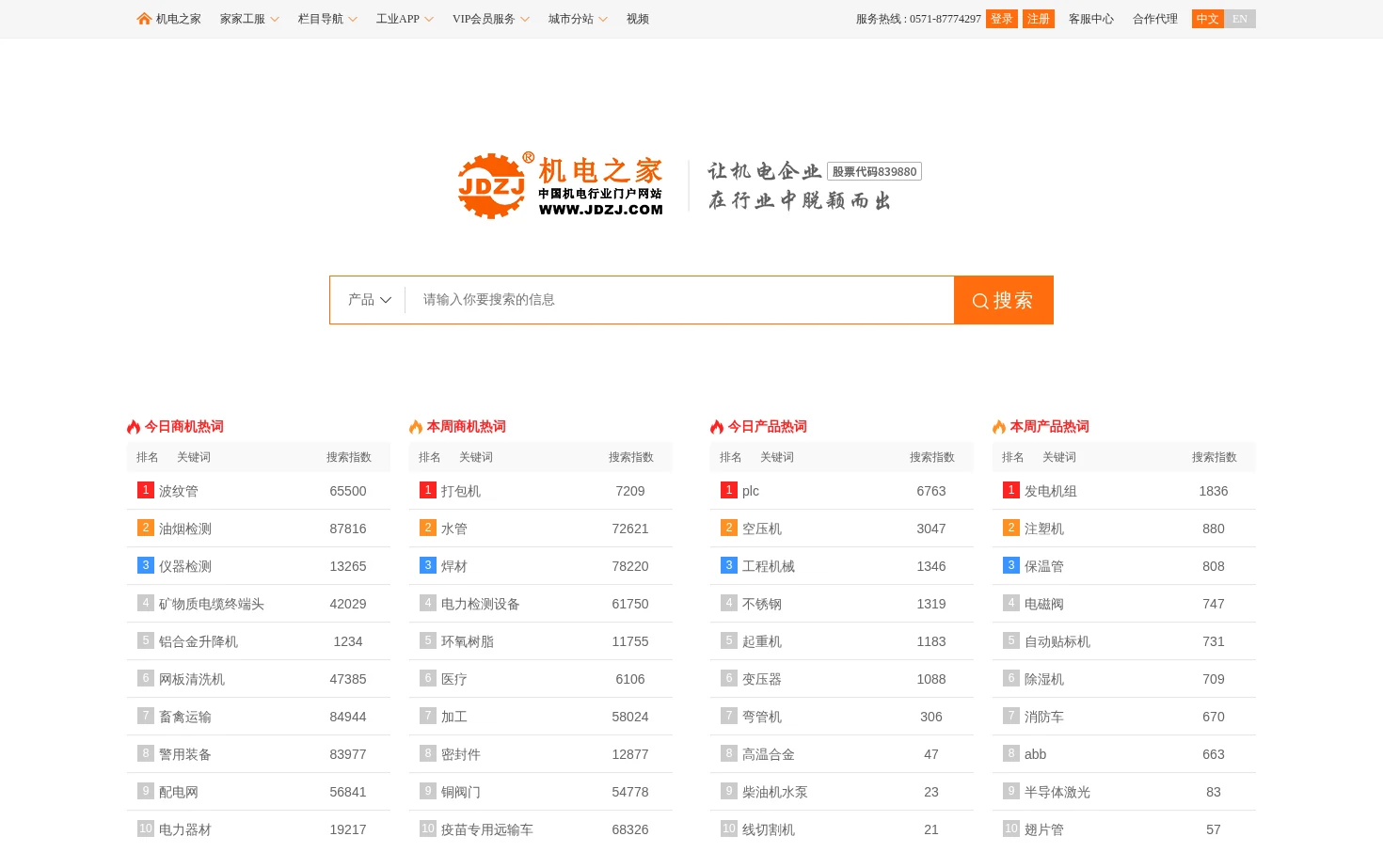Expand the 城市分站 dropdown
1383x868 pixels.
578,19
